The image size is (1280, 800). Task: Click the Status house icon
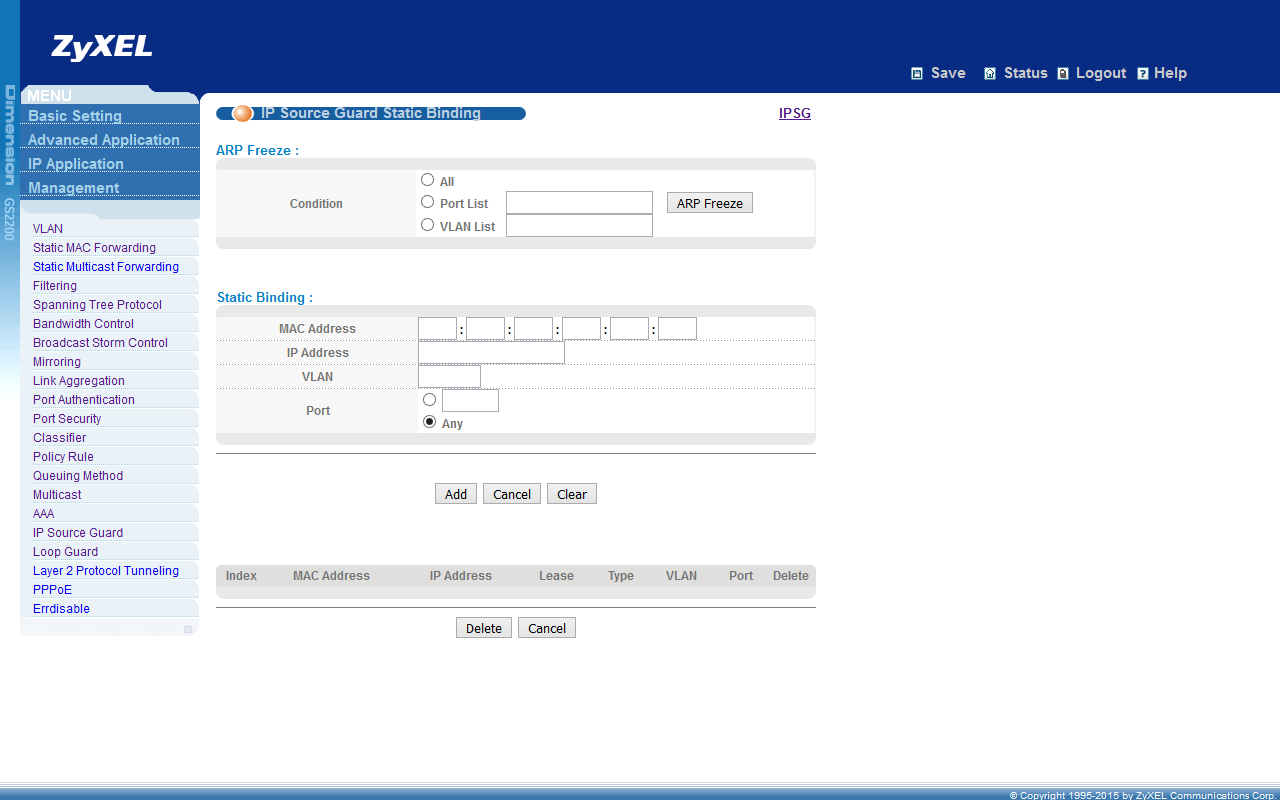point(990,73)
